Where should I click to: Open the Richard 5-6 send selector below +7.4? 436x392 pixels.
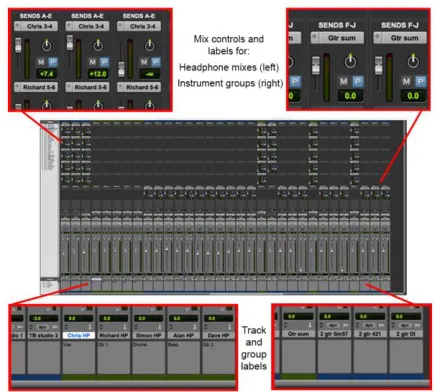coord(36,87)
